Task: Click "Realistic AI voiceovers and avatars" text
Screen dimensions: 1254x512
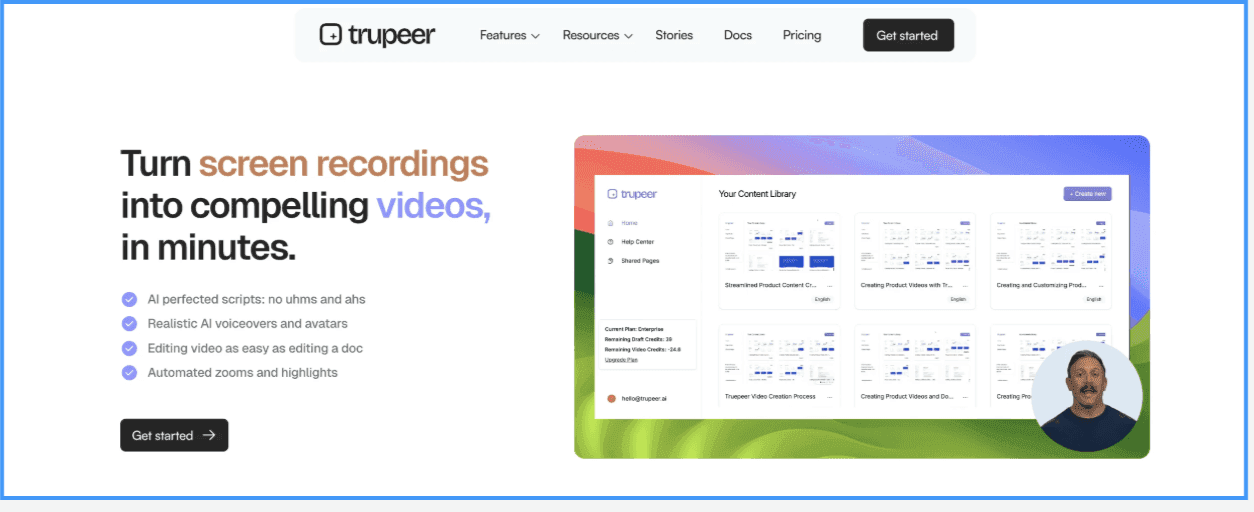Action: [x=248, y=323]
